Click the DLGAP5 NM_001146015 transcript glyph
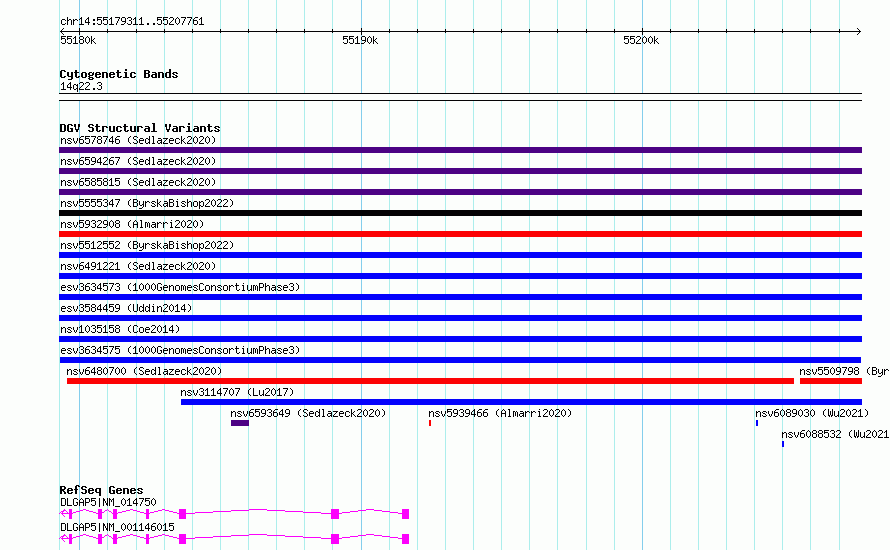 tap(234, 539)
